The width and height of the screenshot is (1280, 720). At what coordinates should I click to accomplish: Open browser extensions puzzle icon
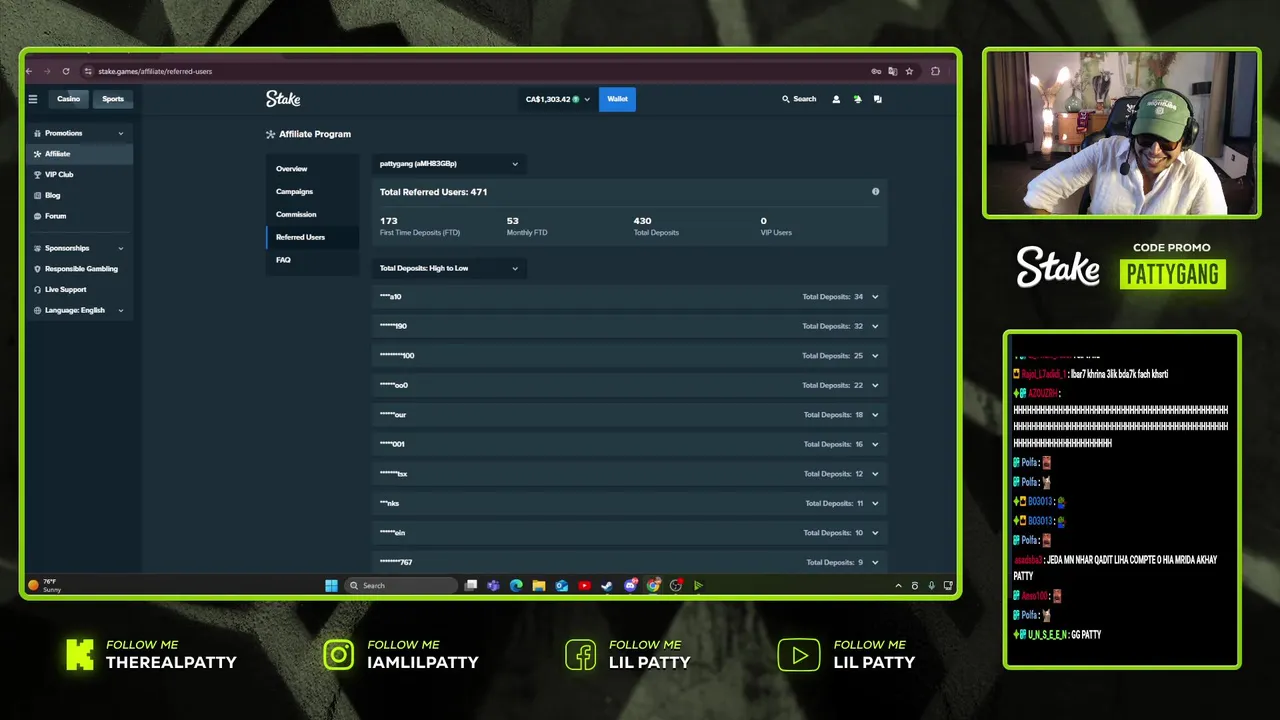pyautogui.click(x=935, y=71)
